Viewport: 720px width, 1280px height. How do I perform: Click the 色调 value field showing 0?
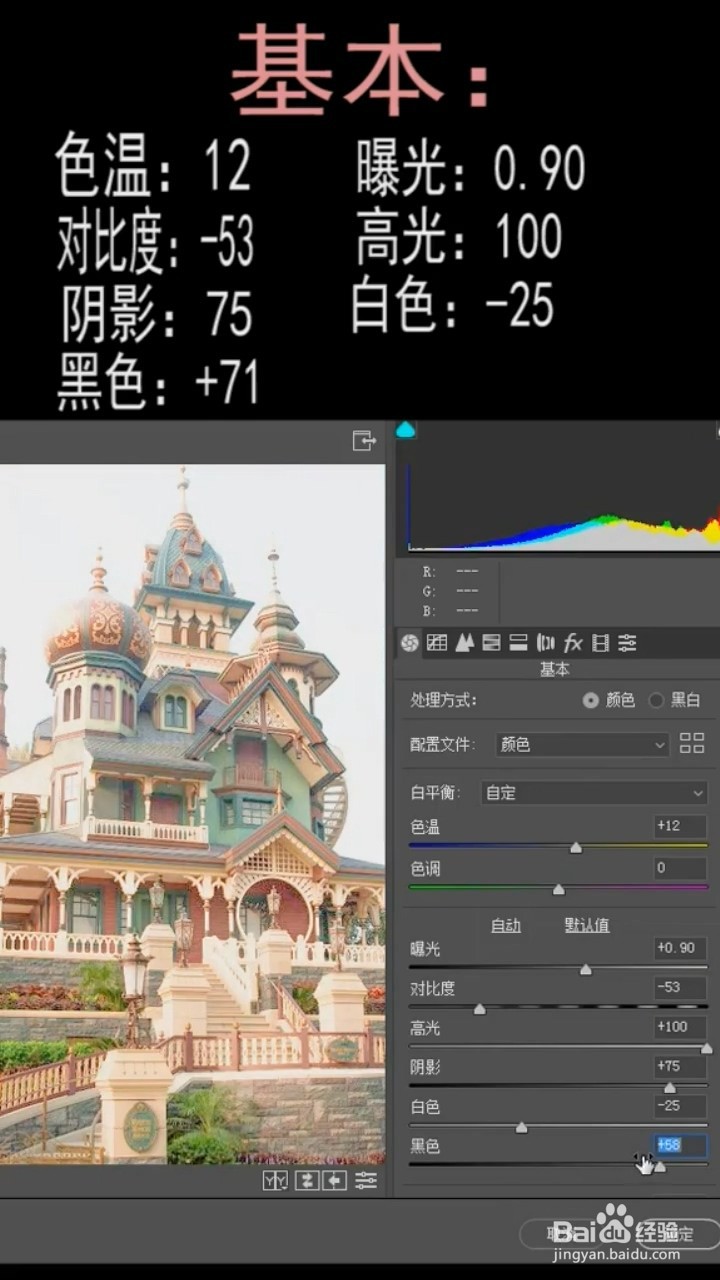(680, 868)
